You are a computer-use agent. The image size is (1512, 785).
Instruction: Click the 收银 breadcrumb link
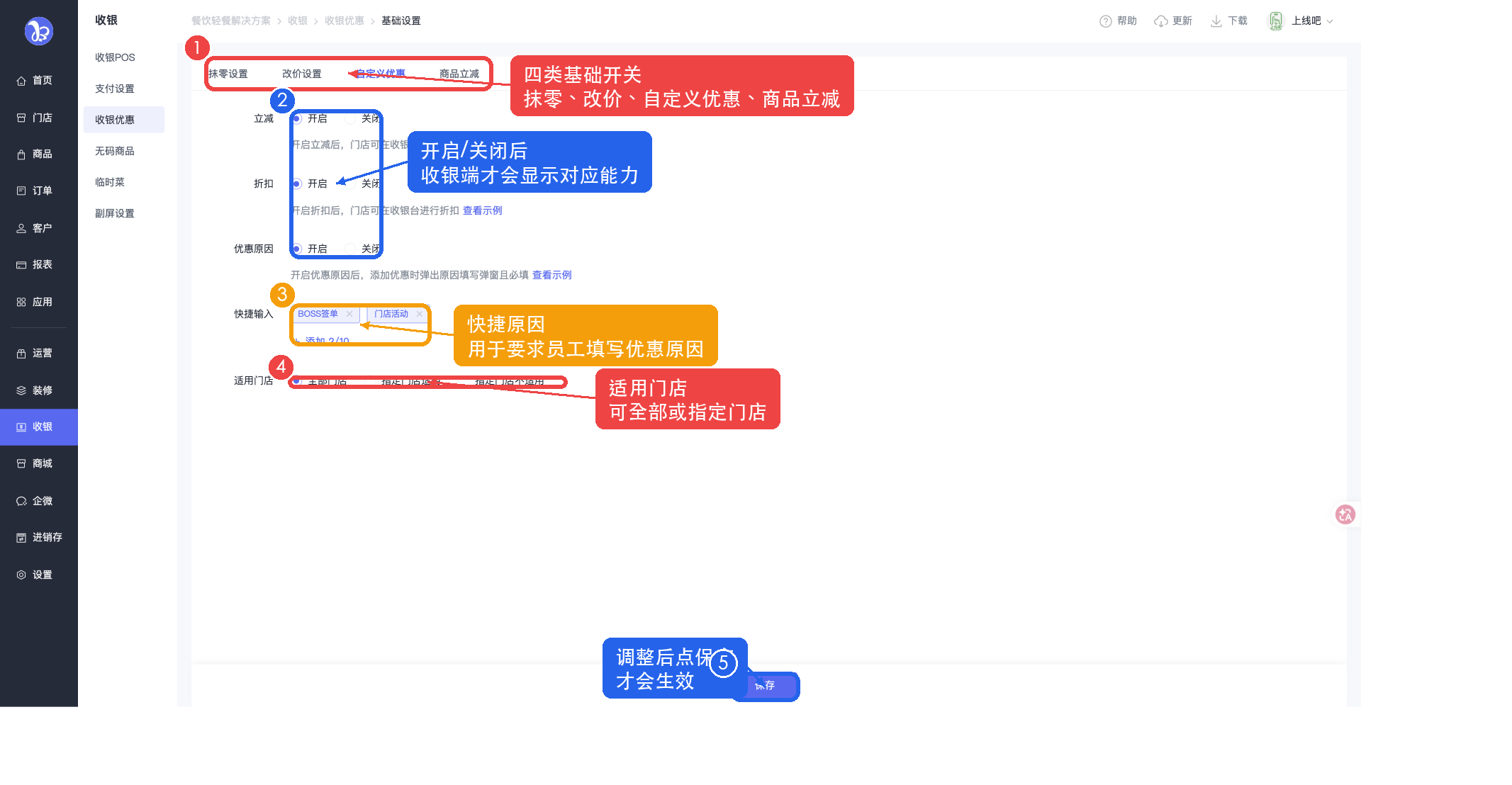pyautogui.click(x=298, y=21)
